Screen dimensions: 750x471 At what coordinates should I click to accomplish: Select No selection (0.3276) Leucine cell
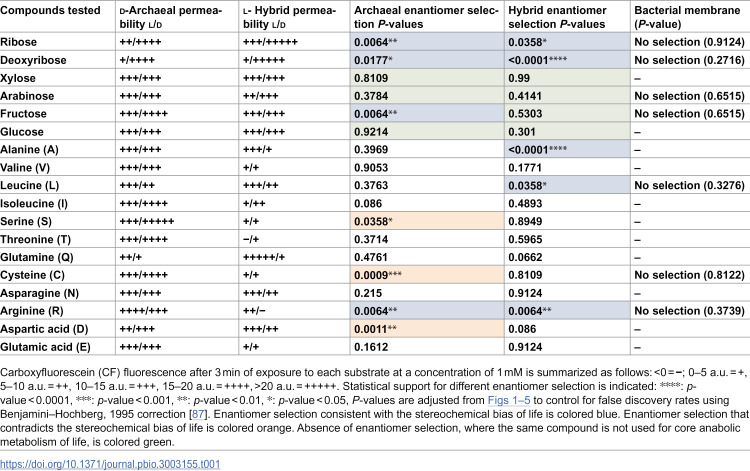click(689, 186)
